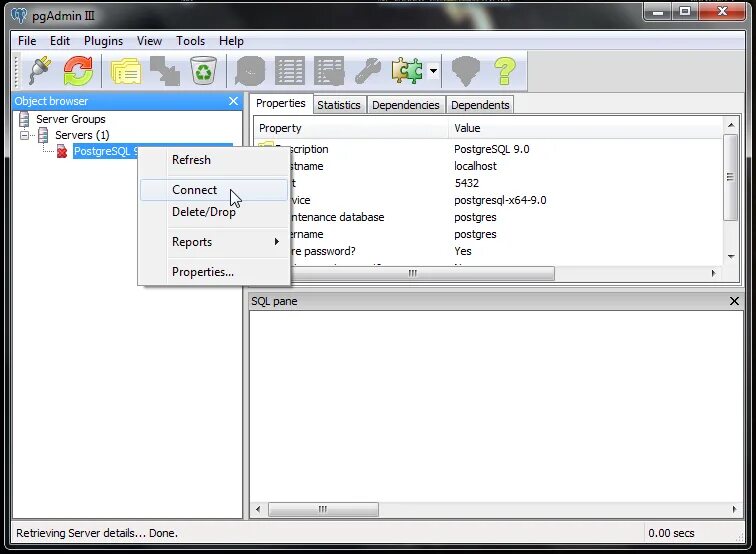
Task: Click the Plugins puzzle piece icon
Action: 407,71
